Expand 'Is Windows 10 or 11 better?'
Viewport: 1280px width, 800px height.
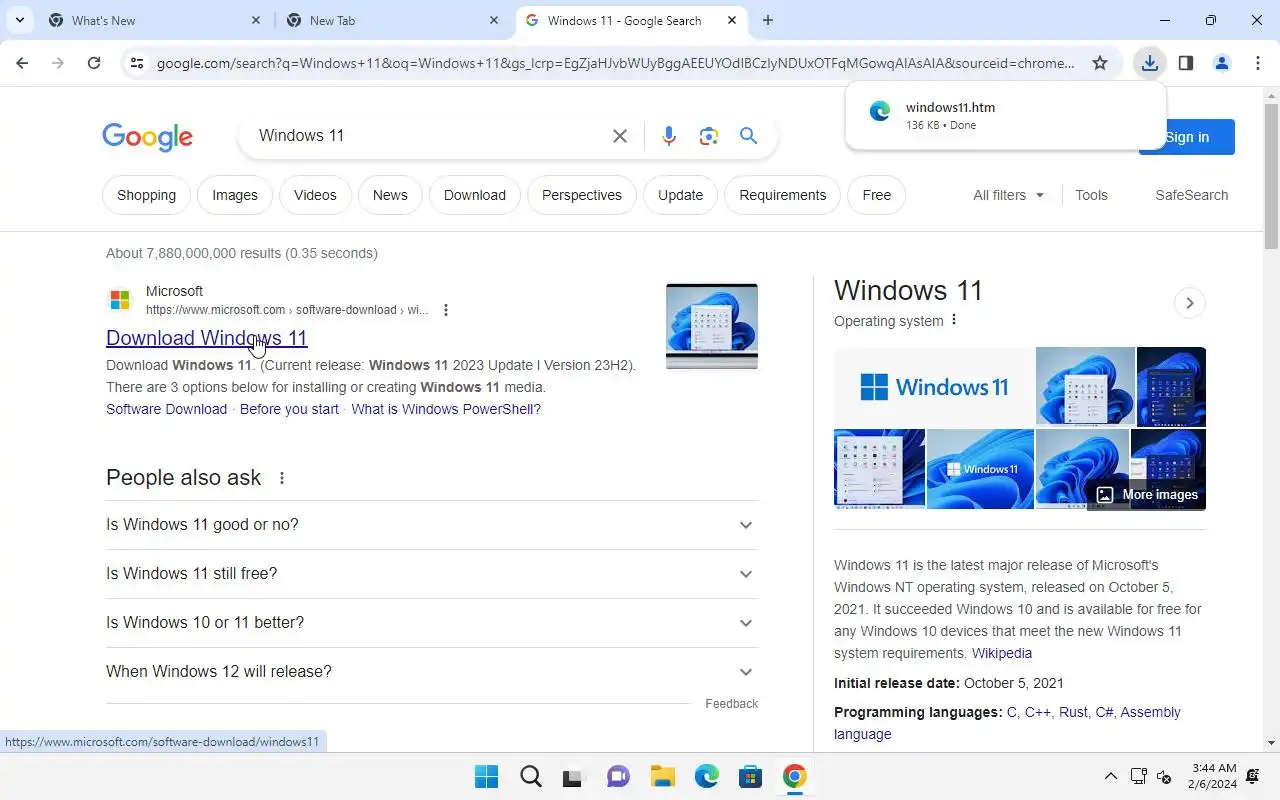pyautogui.click(x=432, y=623)
